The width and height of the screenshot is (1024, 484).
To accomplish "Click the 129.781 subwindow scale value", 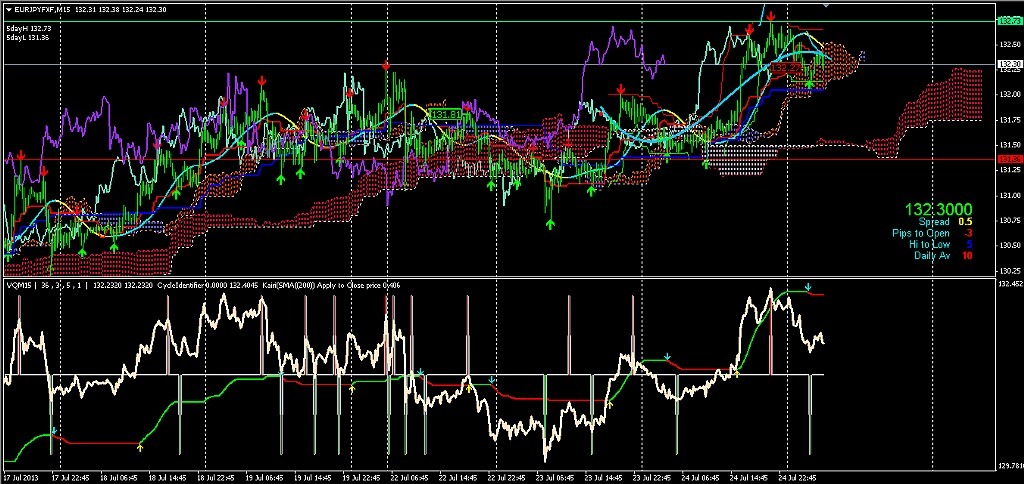I will (1010, 465).
